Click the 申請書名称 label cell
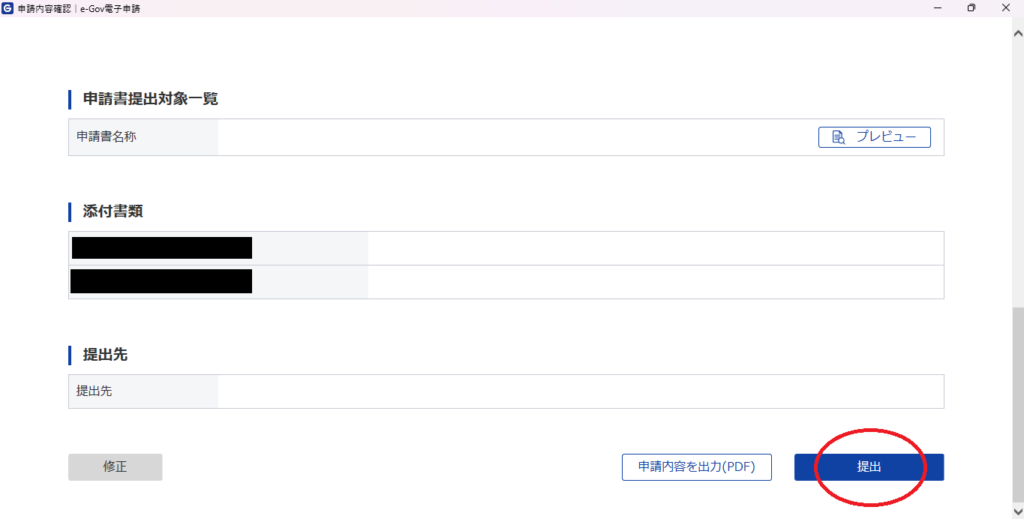1024x519 pixels. [x=142, y=137]
